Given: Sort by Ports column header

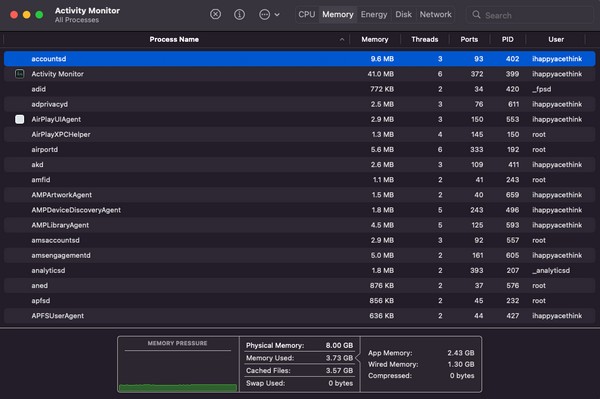Looking at the screenshot, I should (469, 39).
